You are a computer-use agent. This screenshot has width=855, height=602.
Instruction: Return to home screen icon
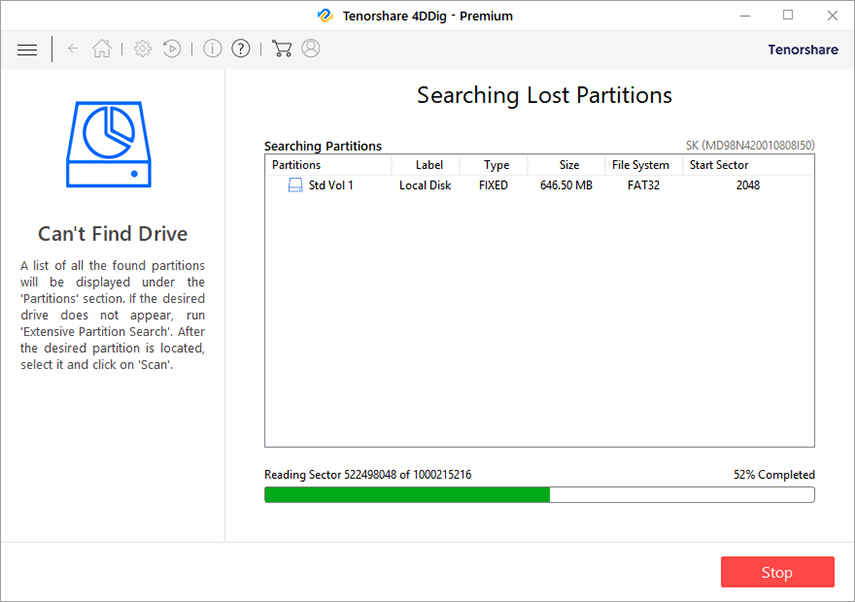(102, 49)
